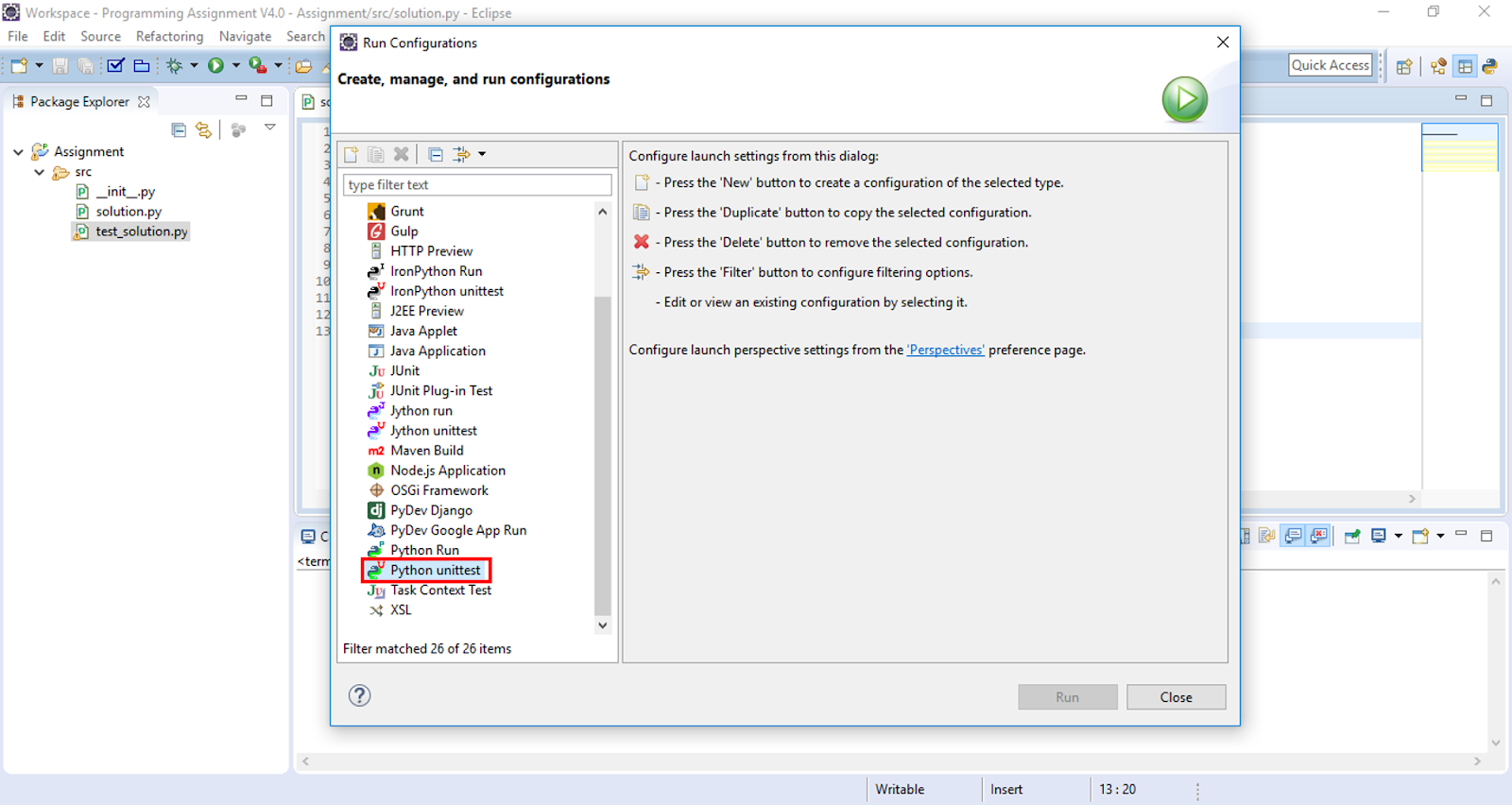This screenshot has width=1512, height=805.
Task: Open filter options dropdown arrow in dialog
Action: pyautogui.click(x=482, y=154)
